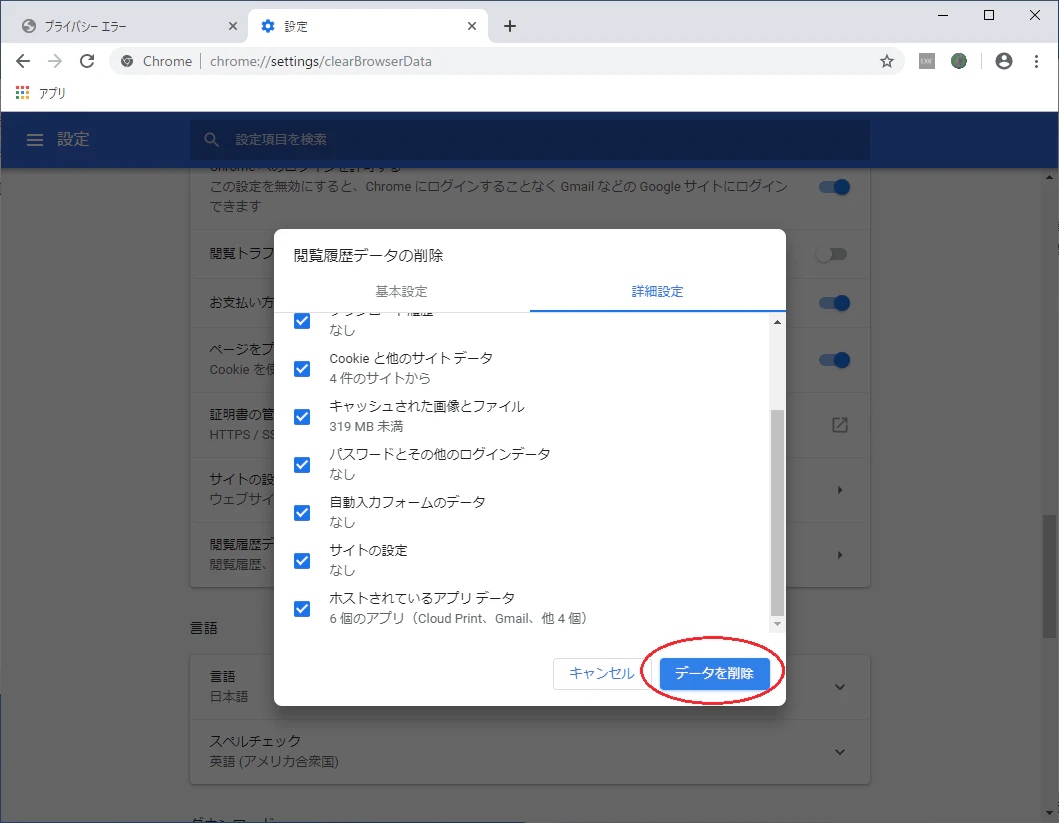Viewport: 1059px width, 823px height.
Task: Reload the current page
Action: point(87,61)
